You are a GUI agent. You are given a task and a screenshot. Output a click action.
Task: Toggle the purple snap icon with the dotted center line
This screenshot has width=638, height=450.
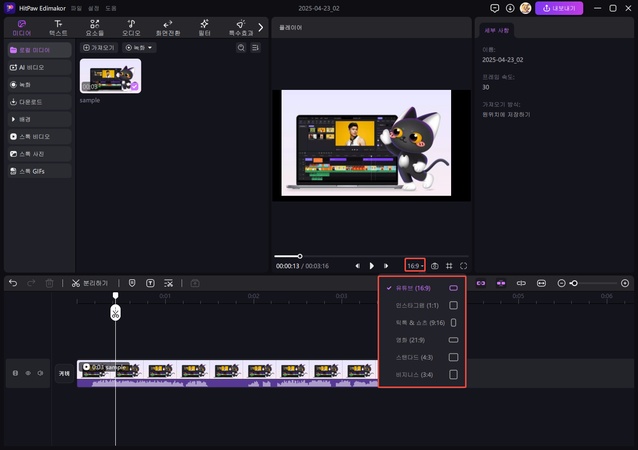click(501, 283)
